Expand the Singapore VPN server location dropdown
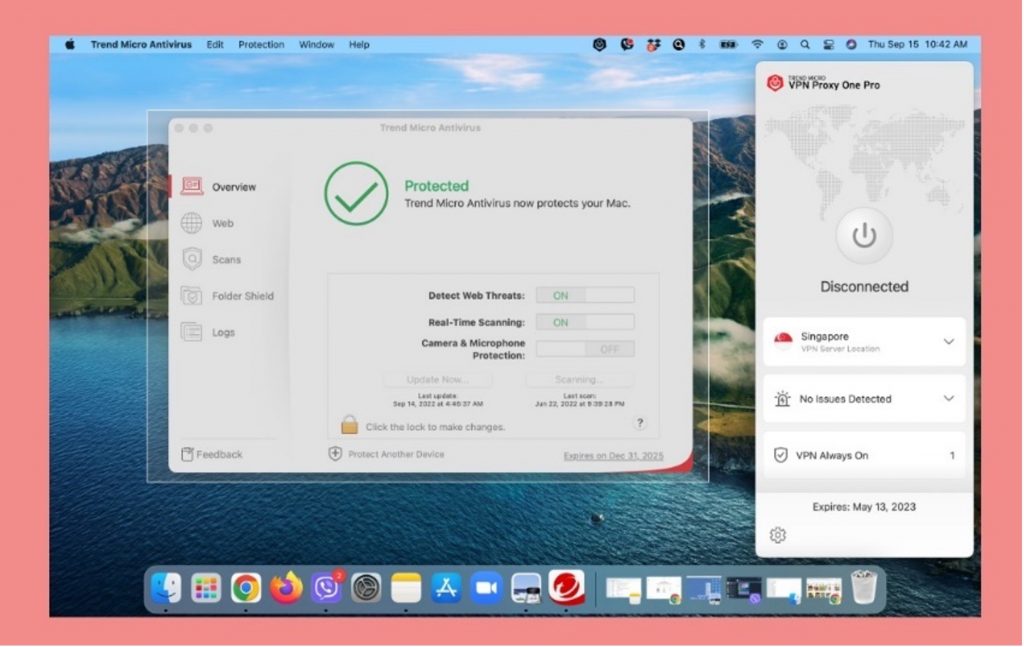This screenshot has height=647, width=1024. pyautogui.click(x=949, y=342)
